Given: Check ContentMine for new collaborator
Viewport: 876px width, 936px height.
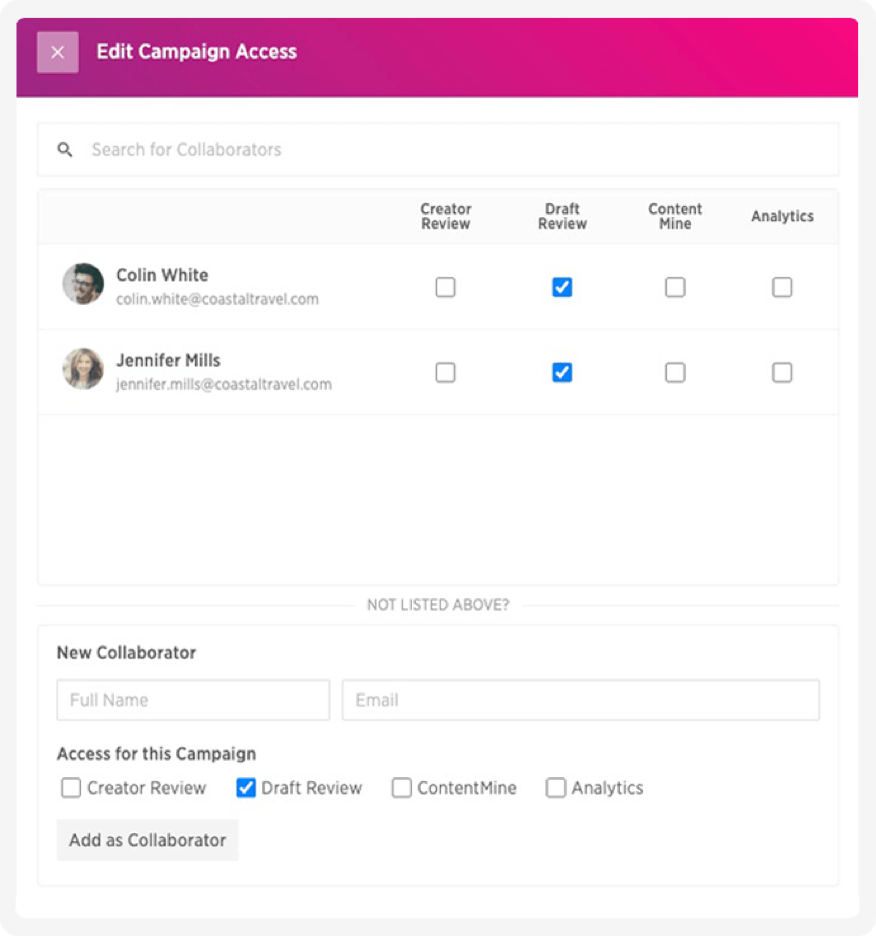Looking at the screenshot, I should 402,788.
